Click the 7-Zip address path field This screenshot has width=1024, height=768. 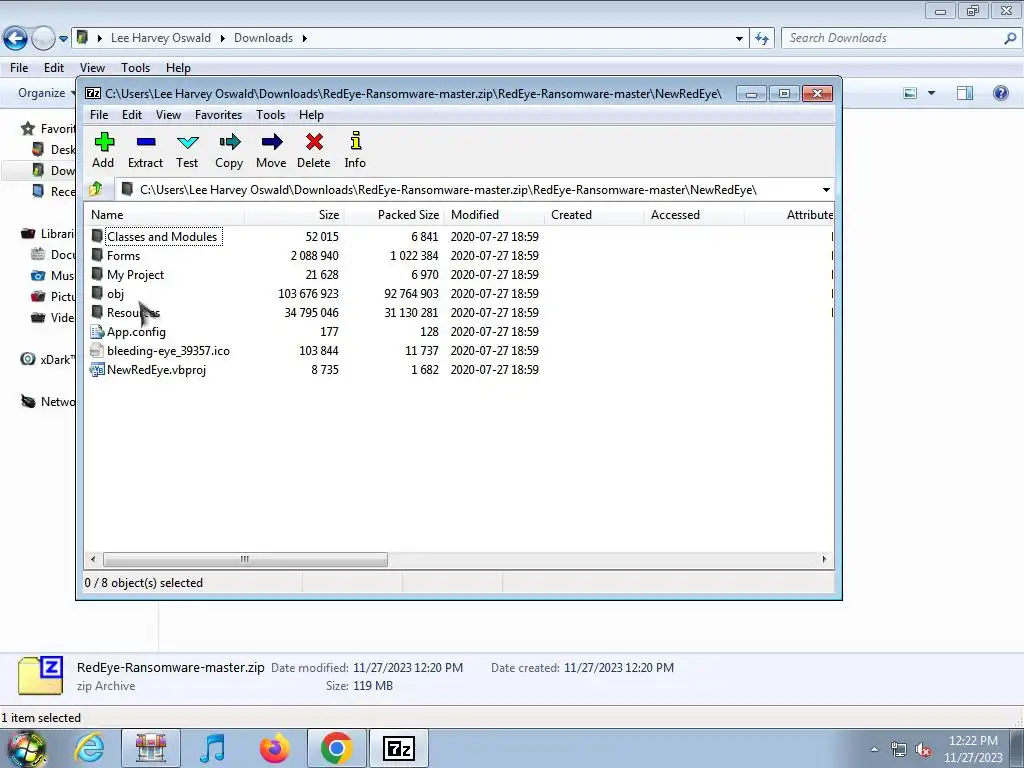[469, 190]
